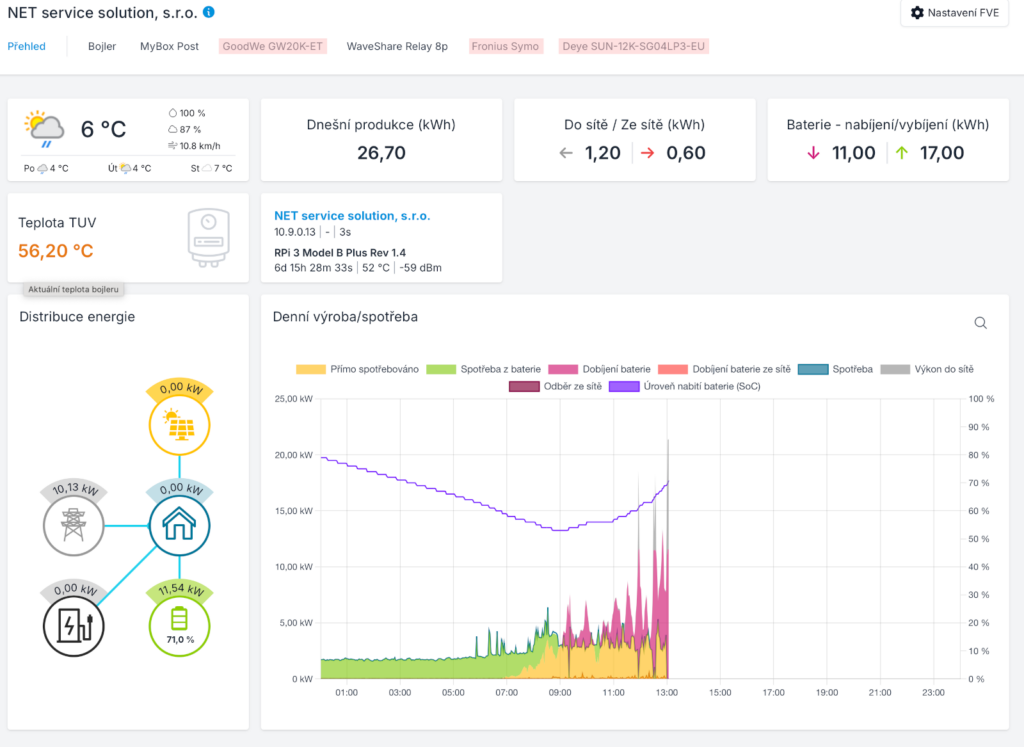This screenshot has width=1024, height=747.
Task: Switch to the Bojler tab
Action: pyautogui.click(x=102, y=46)
